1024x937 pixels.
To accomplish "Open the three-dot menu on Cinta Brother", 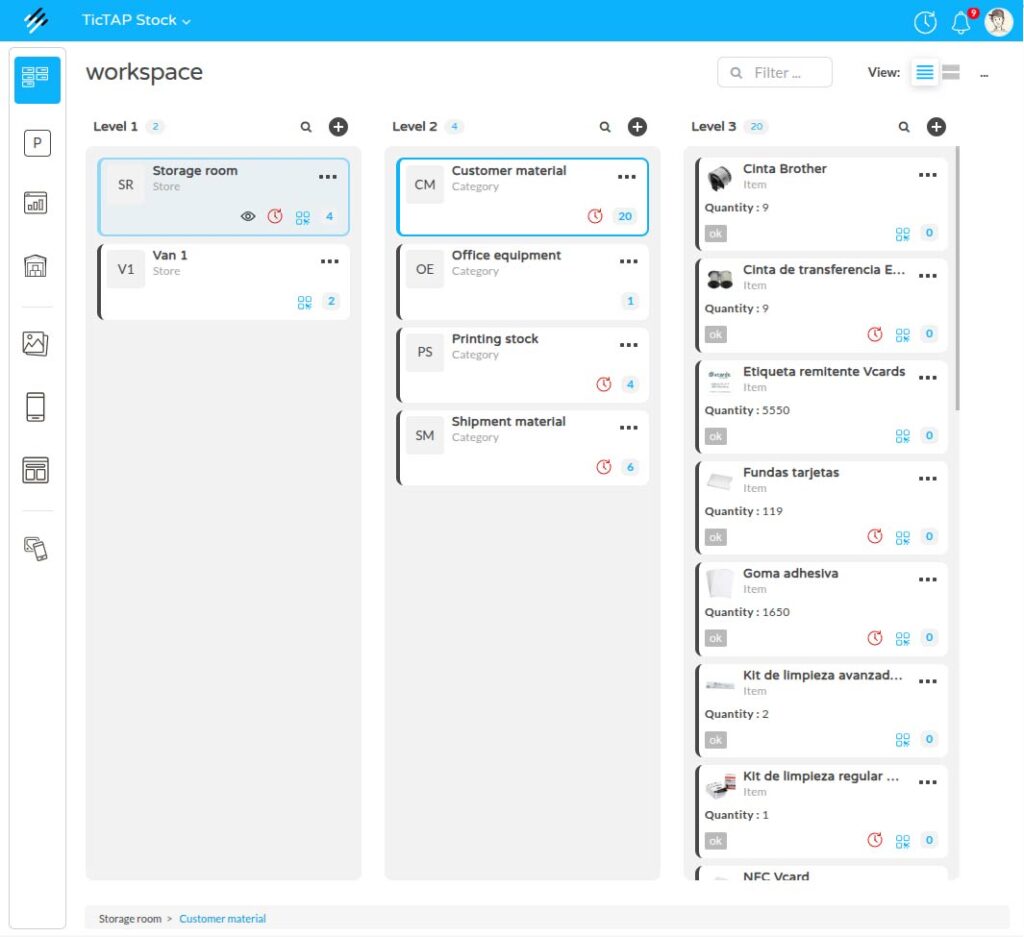I will [928, 175].
